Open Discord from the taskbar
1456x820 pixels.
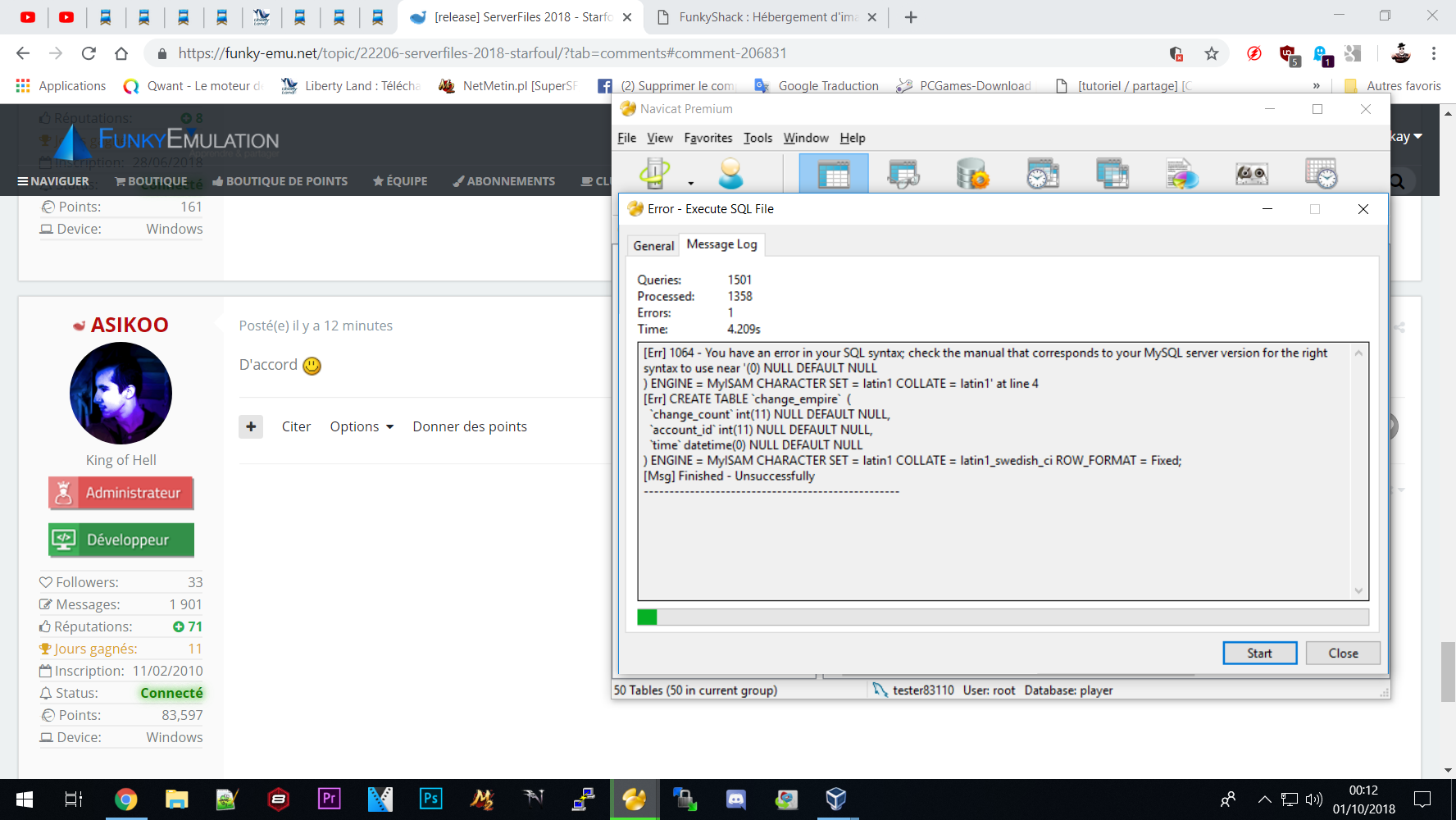[736, 799]
